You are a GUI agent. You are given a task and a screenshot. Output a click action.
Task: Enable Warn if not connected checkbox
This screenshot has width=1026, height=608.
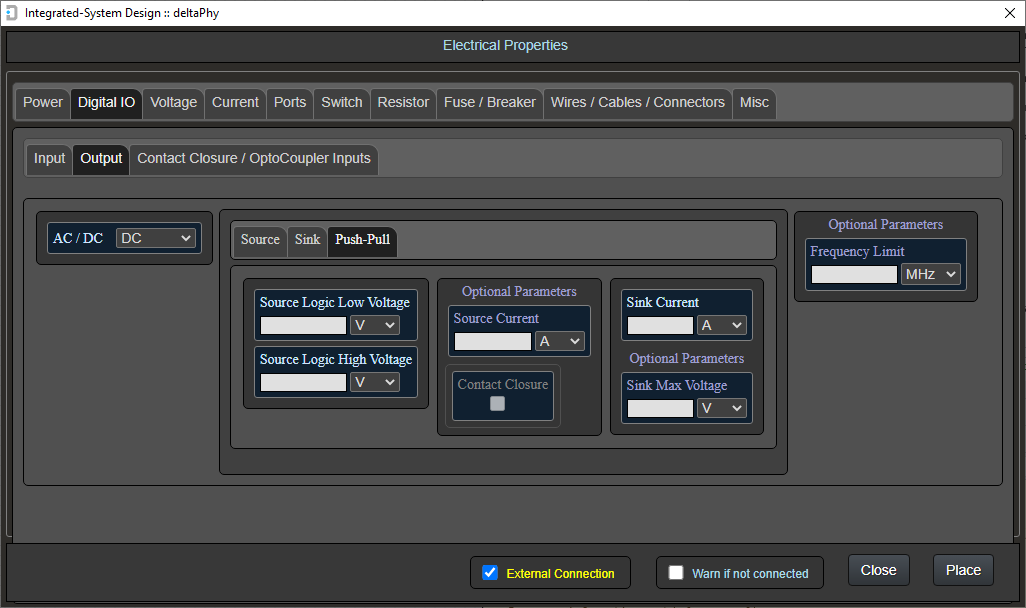coord(676,573)
